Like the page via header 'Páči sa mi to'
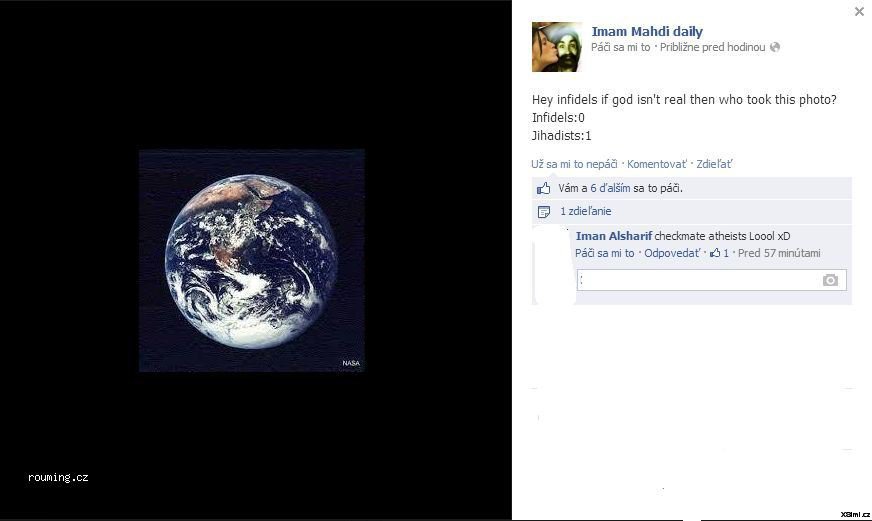Screen dimensions: 872x521 pyautogui.click(x=621, y=47)
